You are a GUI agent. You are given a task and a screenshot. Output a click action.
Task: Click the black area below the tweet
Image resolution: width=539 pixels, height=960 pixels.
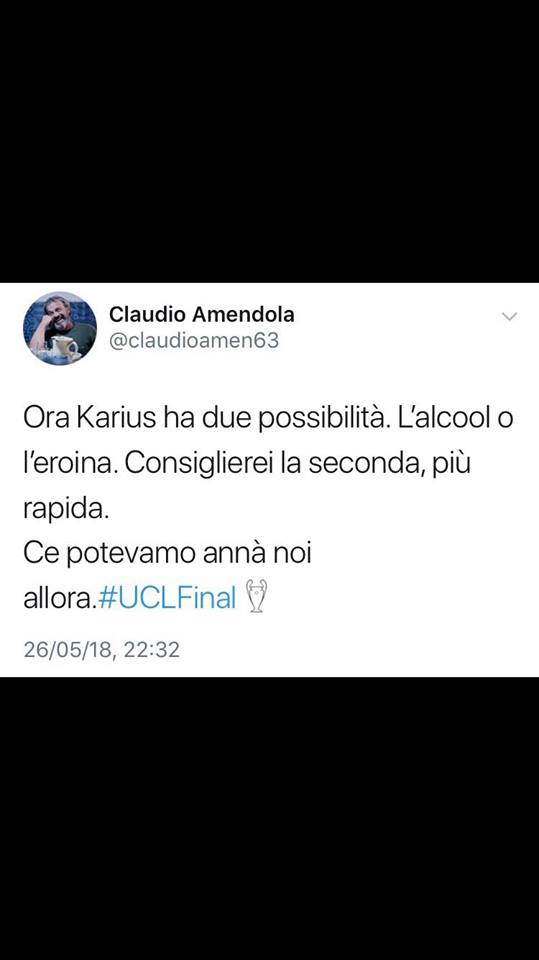tap(270, 818)
